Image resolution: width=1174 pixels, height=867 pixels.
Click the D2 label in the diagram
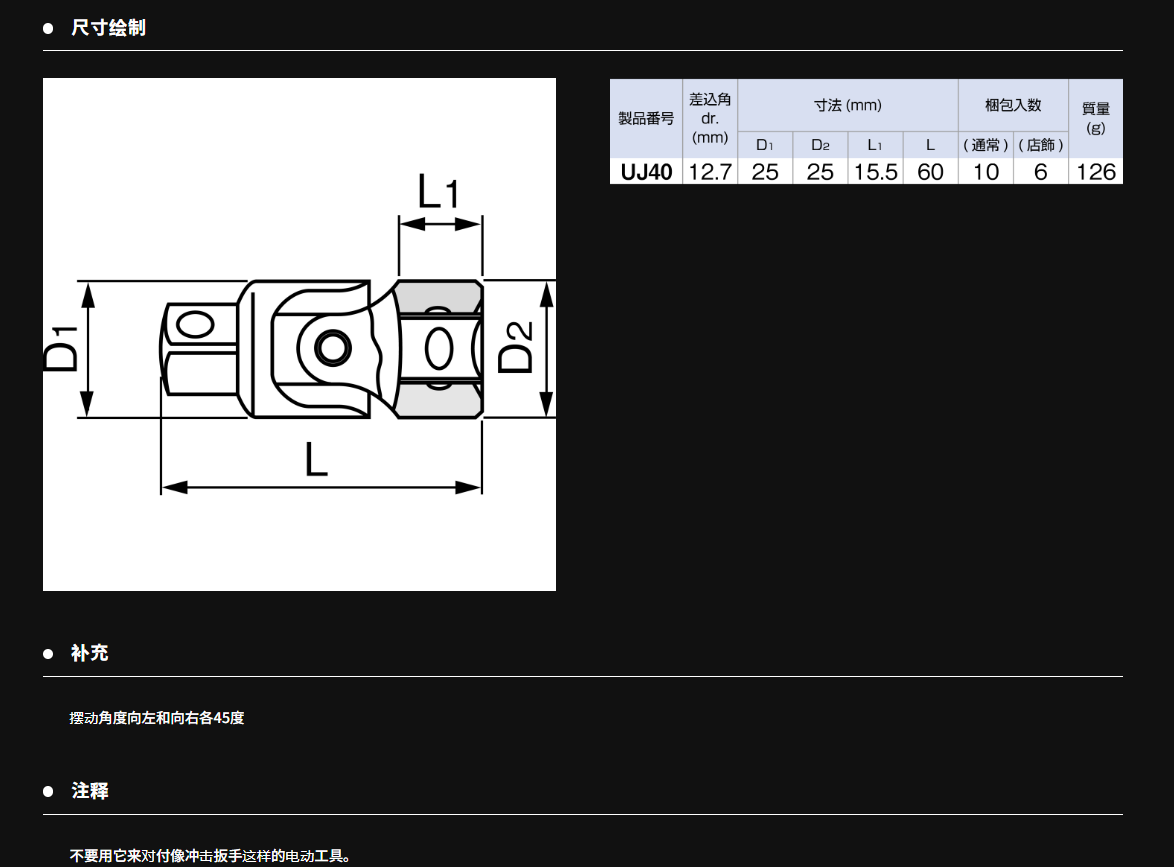pos(516,347)
